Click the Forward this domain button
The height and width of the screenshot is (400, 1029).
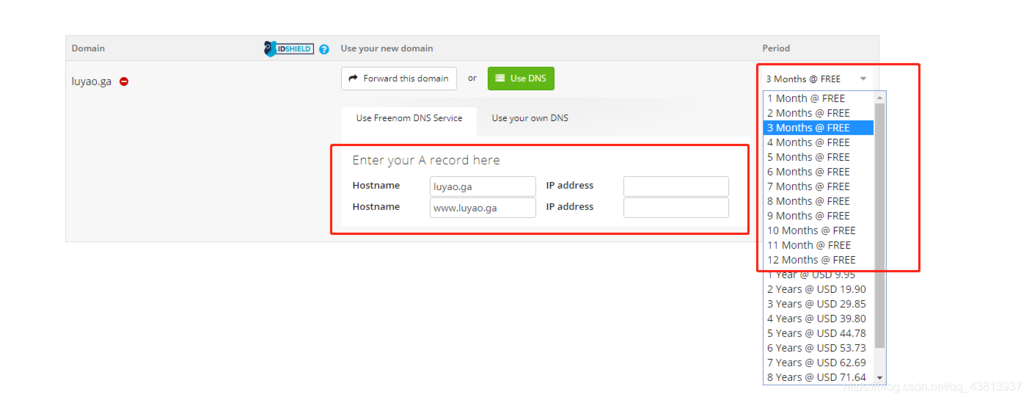point(399,79)
